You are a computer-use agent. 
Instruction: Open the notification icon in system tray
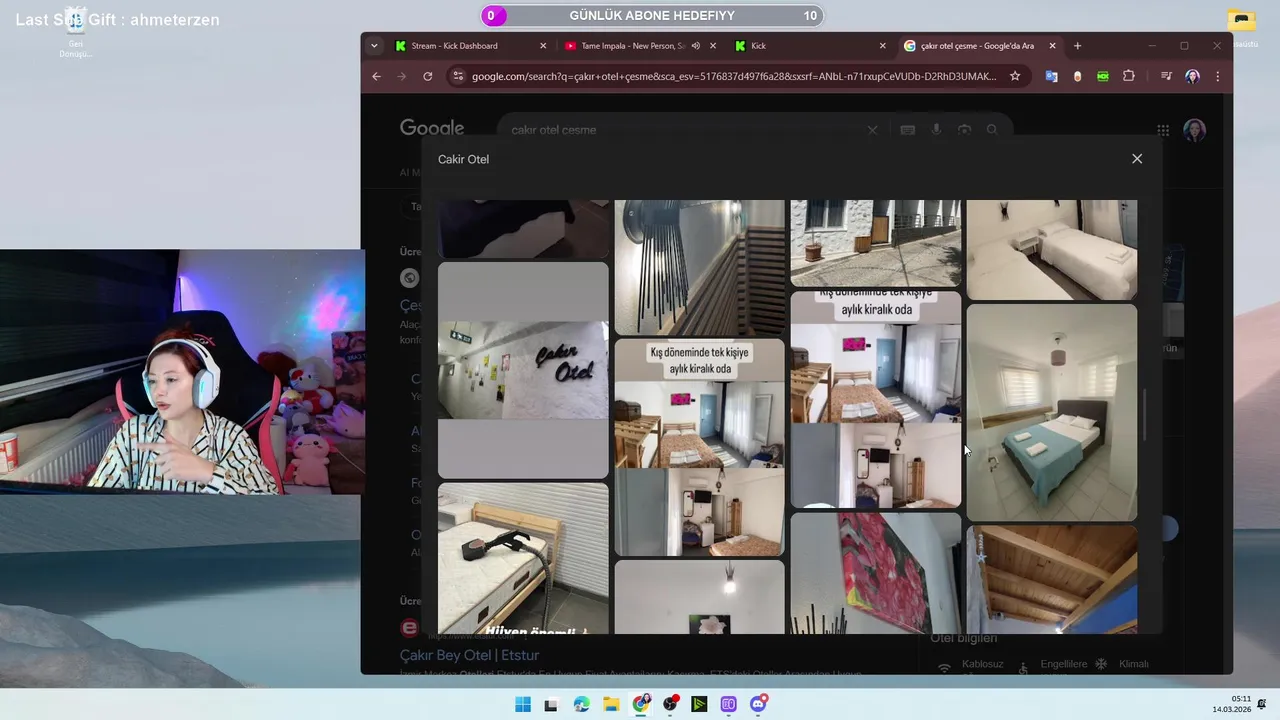1263,704
